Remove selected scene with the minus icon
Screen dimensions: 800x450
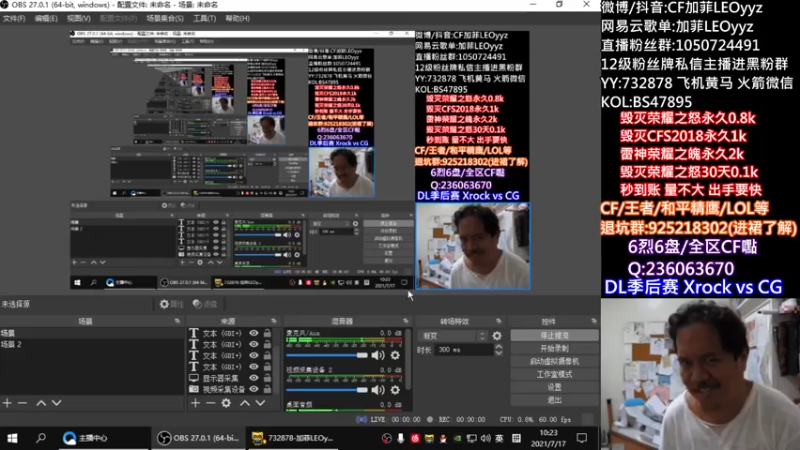(22, 403)
